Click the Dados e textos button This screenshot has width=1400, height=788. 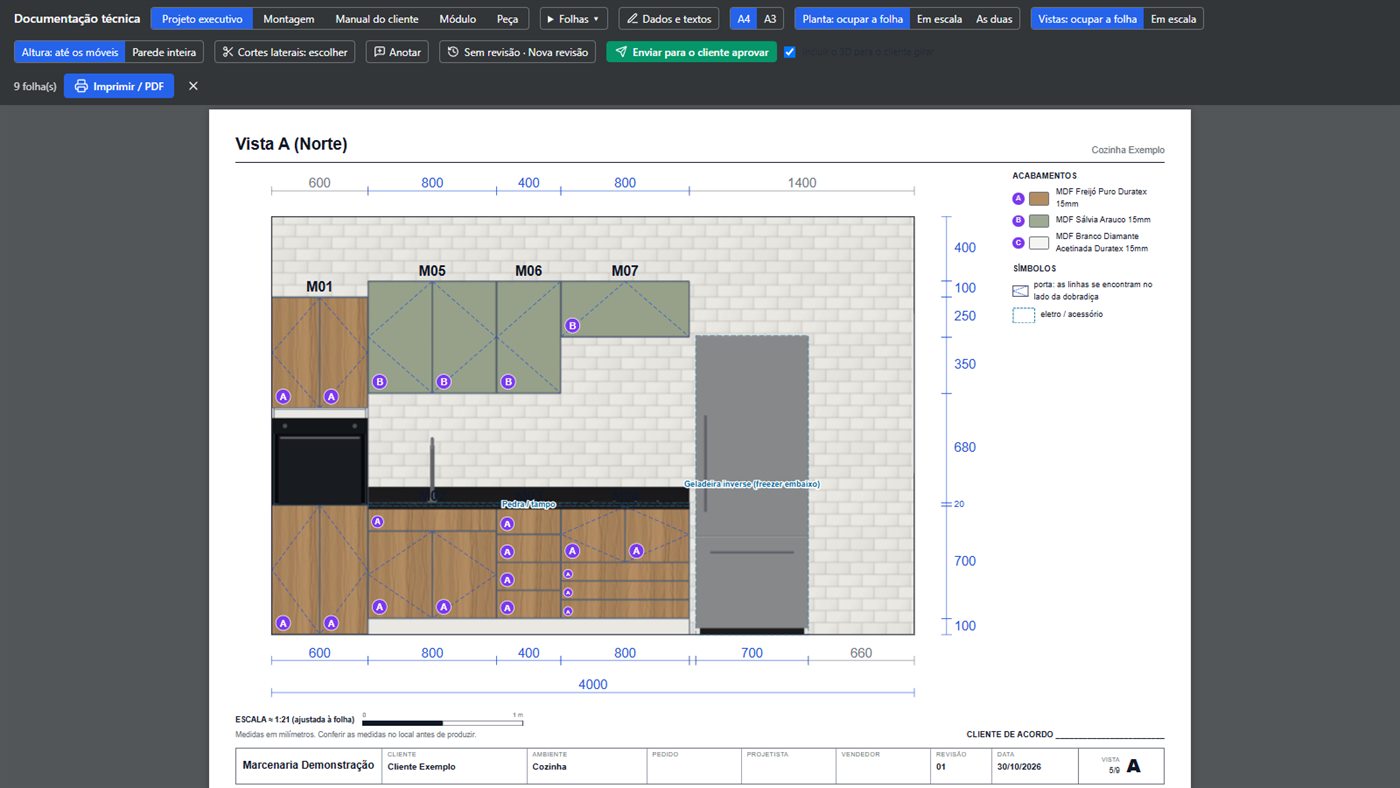coord(669,19)
